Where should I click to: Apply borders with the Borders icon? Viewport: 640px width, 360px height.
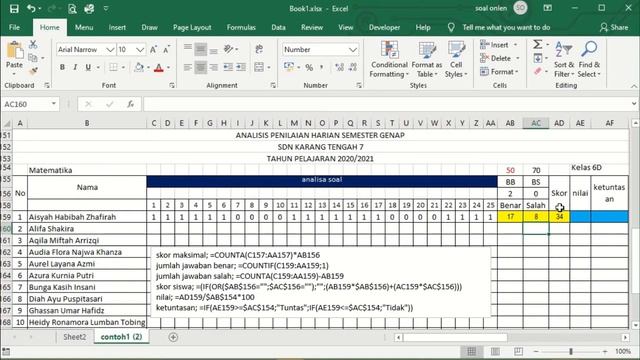click(x=113, y=67)
